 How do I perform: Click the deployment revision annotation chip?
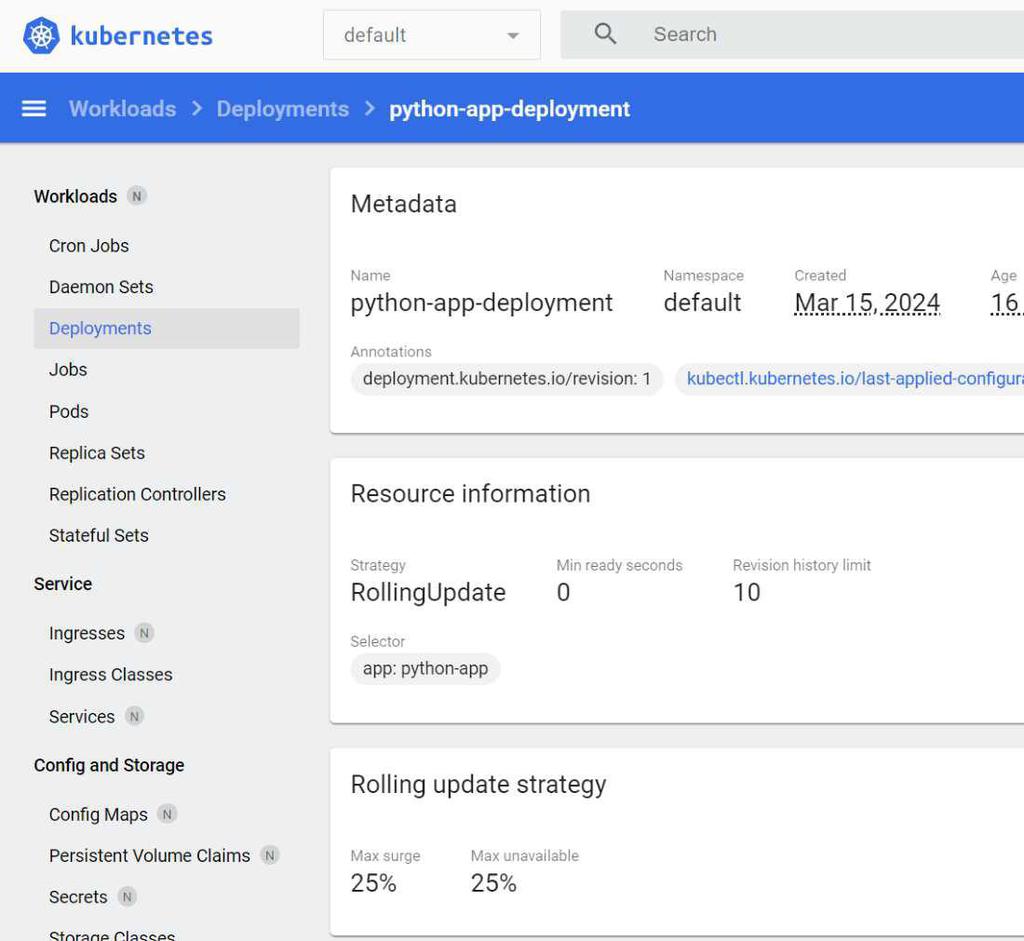pos(506,379)
